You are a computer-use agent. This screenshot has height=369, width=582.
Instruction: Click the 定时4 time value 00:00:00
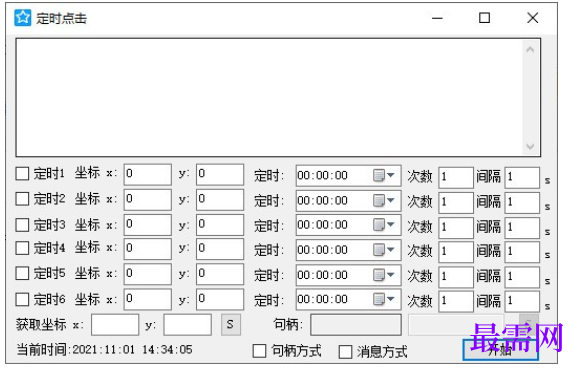323,250
